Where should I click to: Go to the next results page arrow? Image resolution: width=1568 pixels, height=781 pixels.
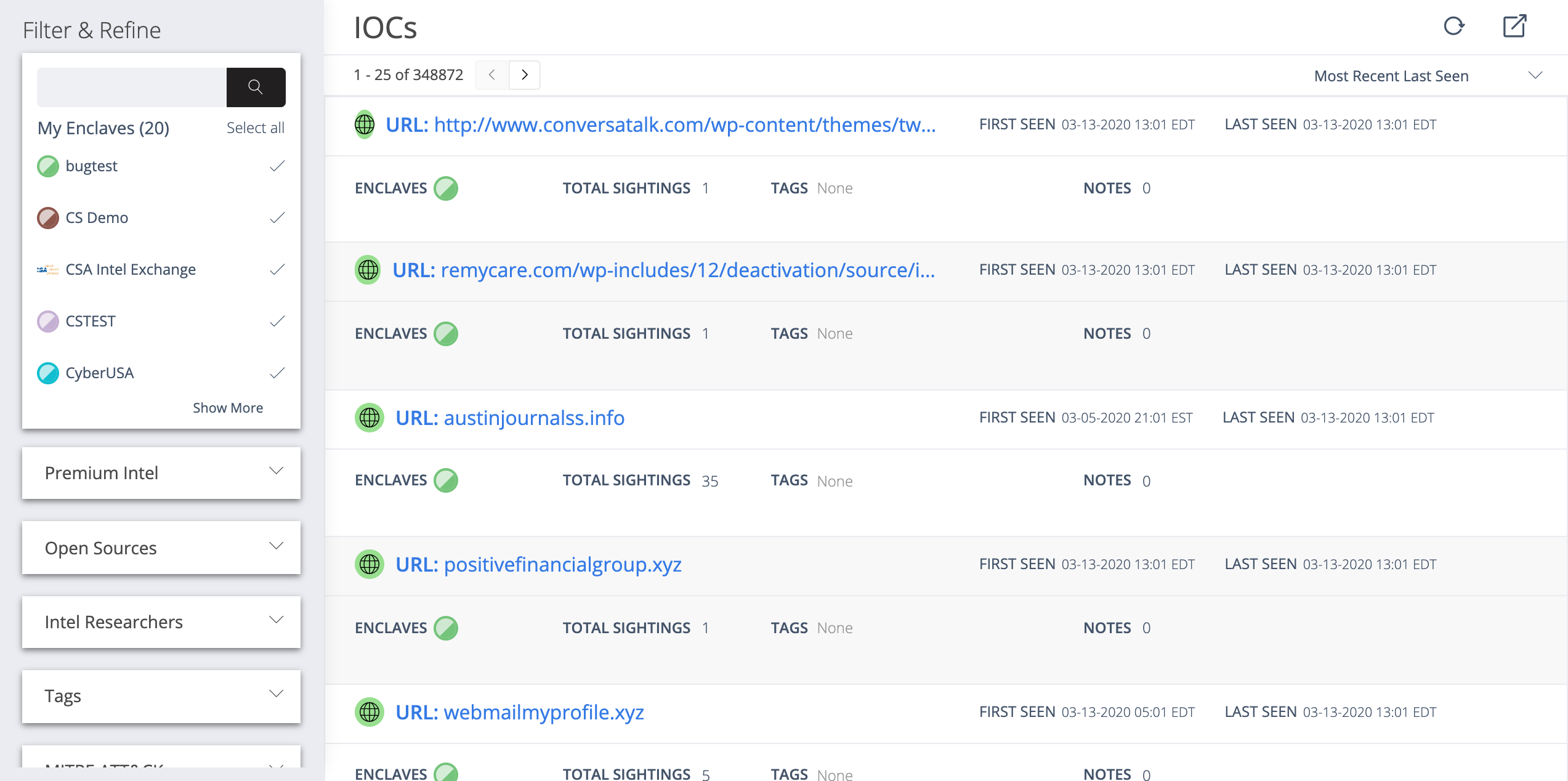[525, 75]
